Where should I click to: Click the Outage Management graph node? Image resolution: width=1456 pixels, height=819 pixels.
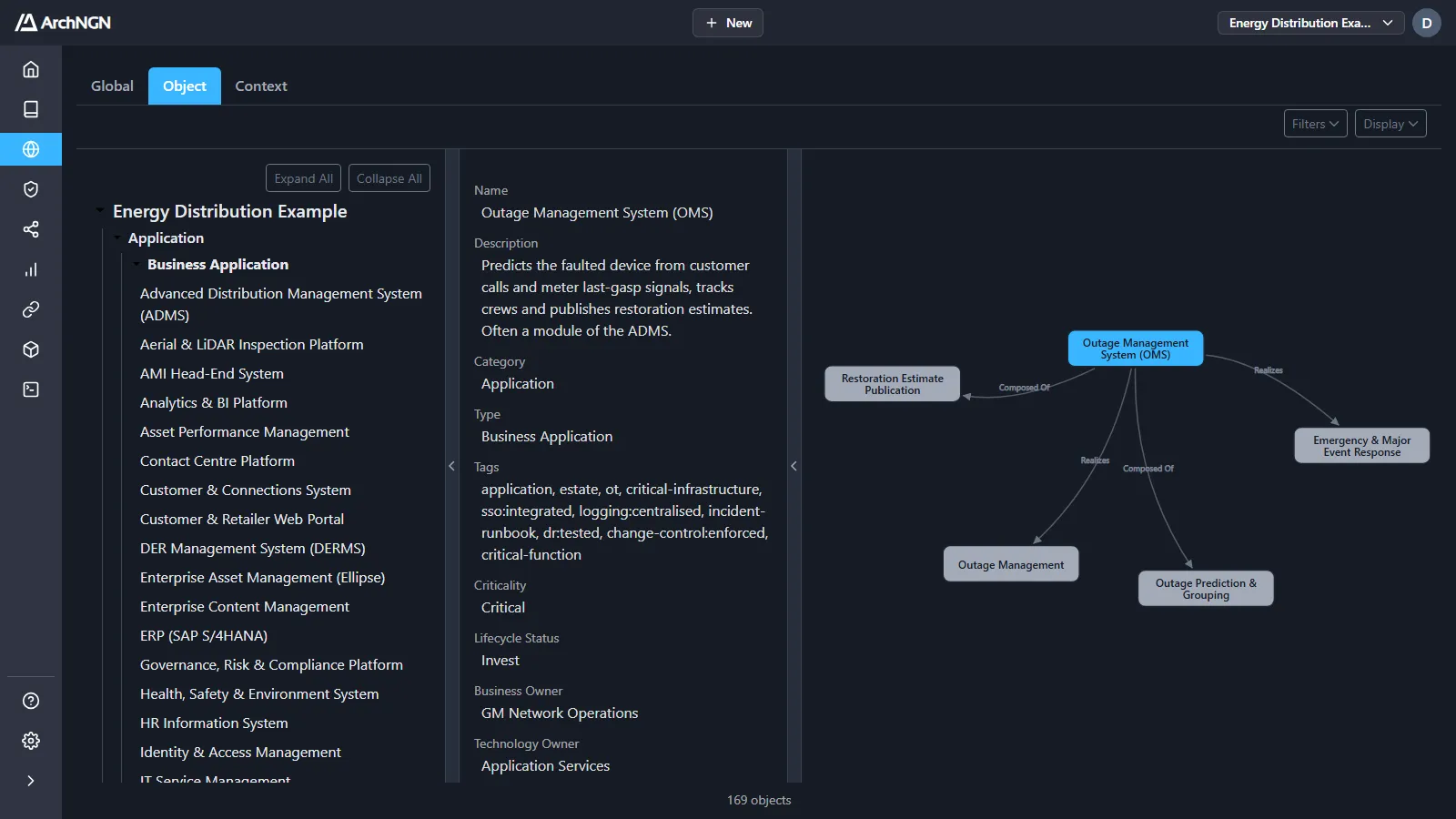tap(1011, 564)
